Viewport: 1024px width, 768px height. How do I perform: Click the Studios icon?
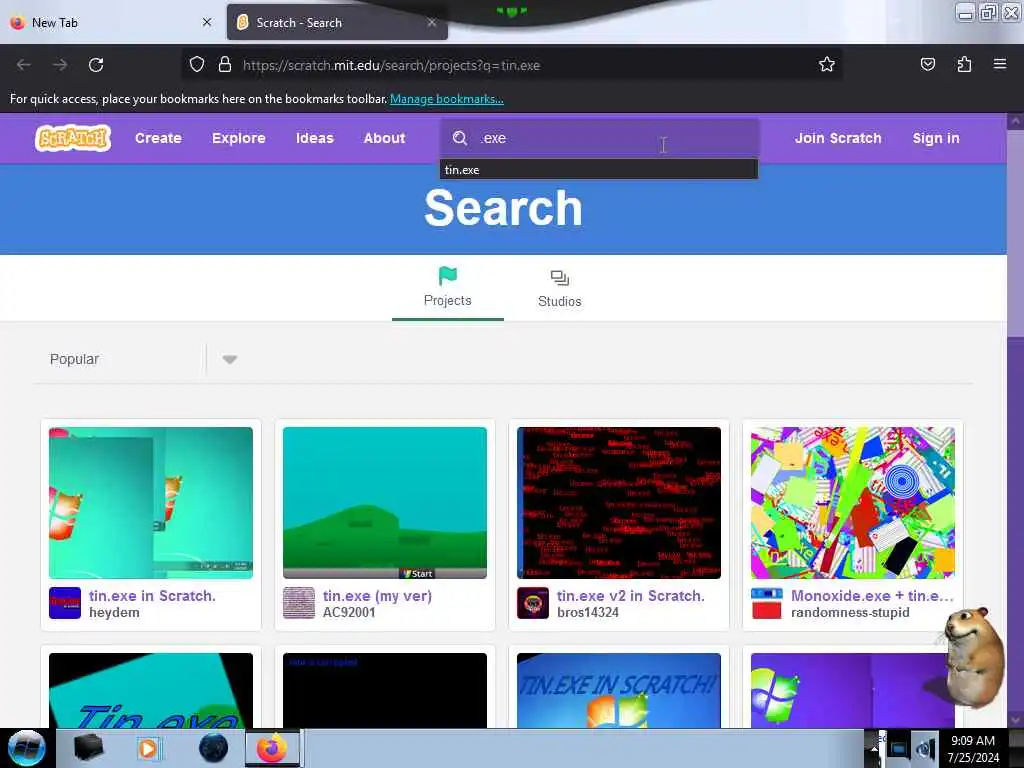click(x=560, y=278)
